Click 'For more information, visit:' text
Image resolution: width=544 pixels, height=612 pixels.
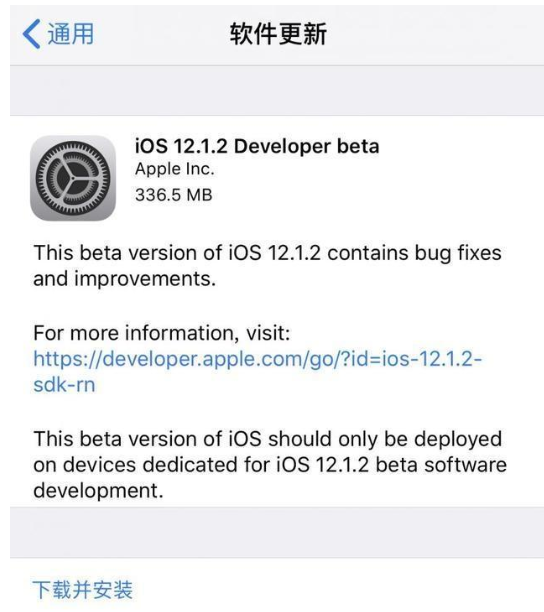point(162,333)
